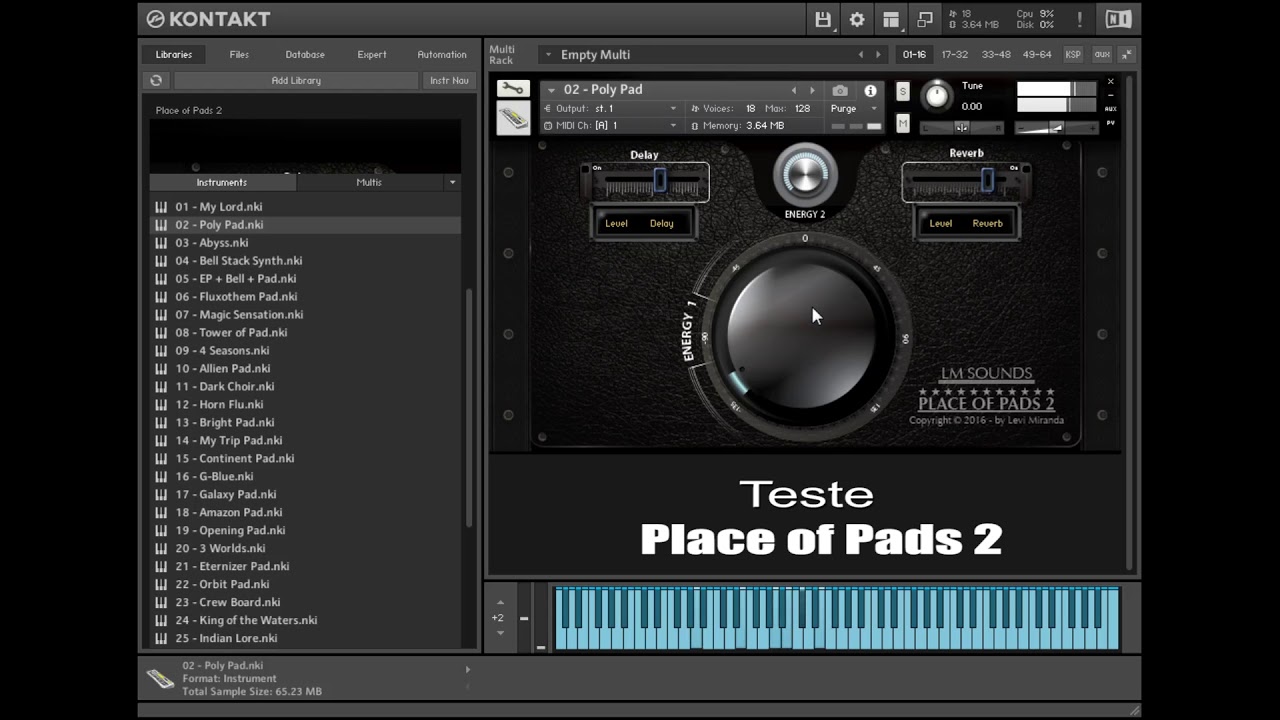Turn the Energy 2 knob
The width and height of the screenshot is (1280, 720).
(805, 175)
